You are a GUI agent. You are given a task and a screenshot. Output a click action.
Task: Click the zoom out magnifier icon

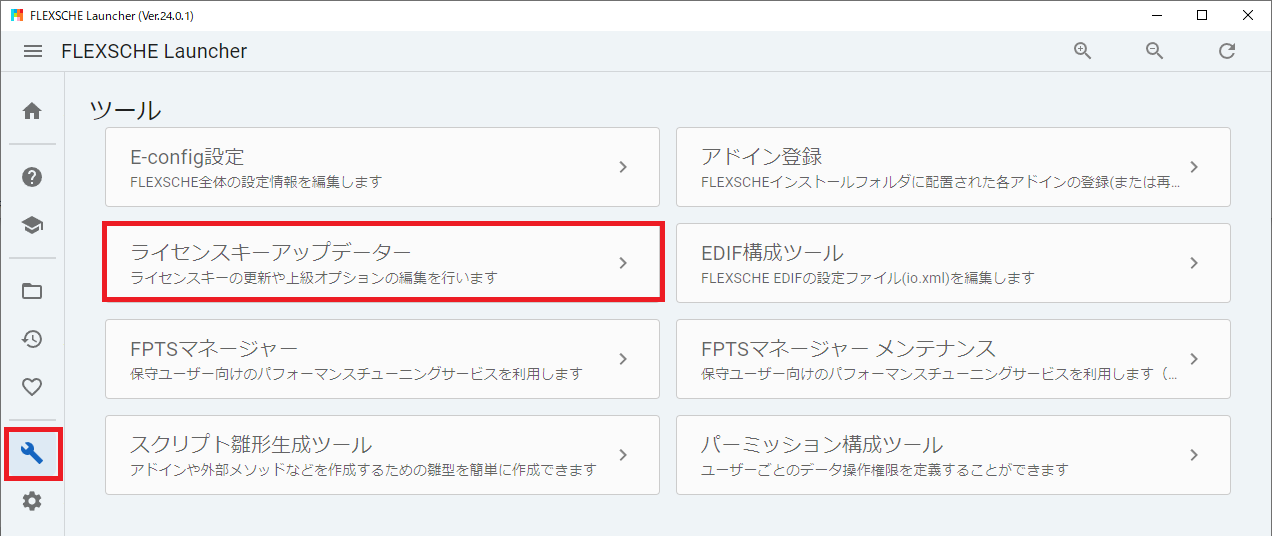tap(1154, 51)
